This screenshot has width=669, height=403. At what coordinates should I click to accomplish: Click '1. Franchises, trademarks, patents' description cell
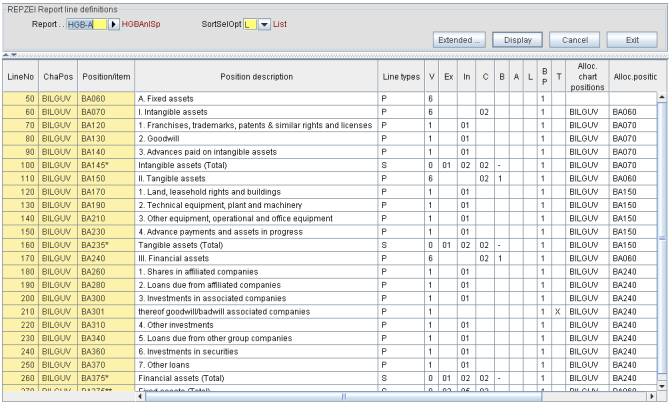[256, 125]
